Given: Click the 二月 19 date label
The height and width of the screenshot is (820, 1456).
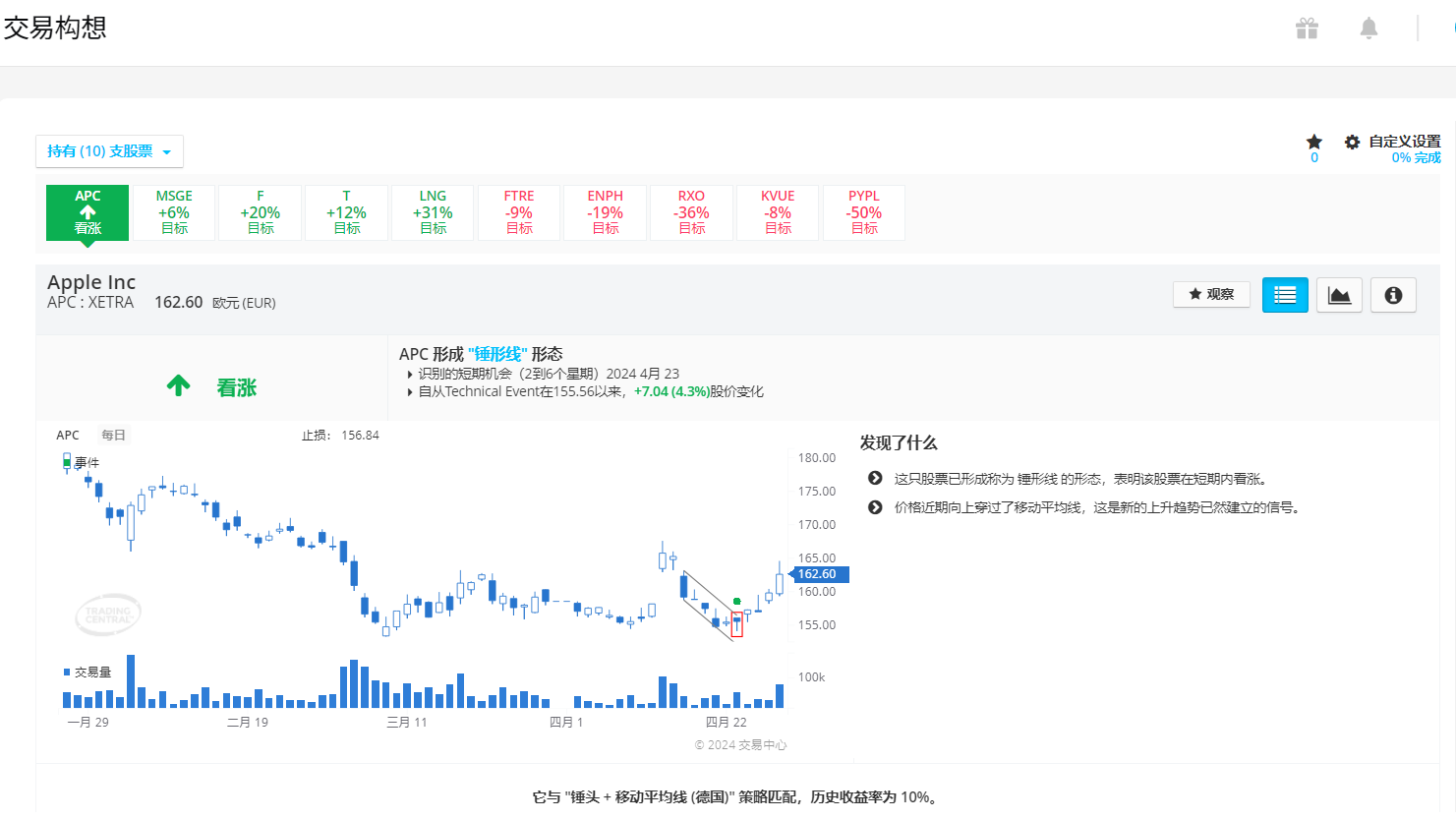Looking at the screenshot, I should point(248,722).
